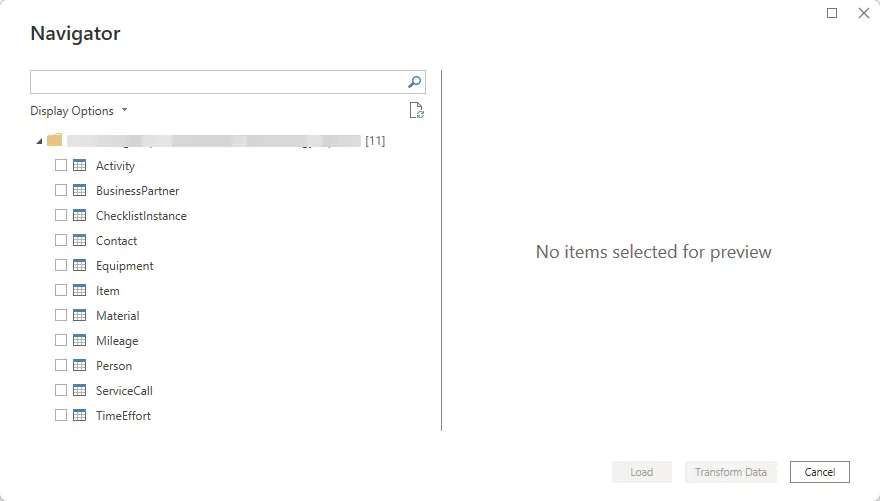Image resolution: width=880 pixels, height=501 pixels.
Task: Focus the Navigator search input field
Action: [x=218, y=82]
